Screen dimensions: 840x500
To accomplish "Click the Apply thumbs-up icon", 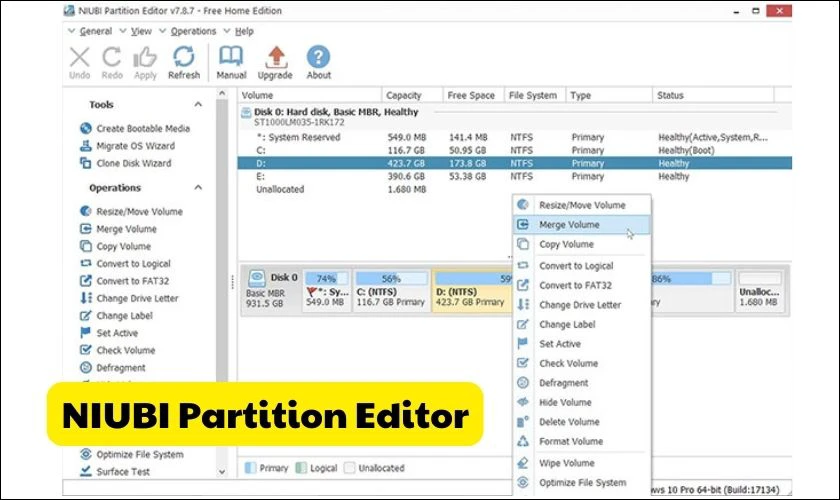I will (x=145, y=57).
